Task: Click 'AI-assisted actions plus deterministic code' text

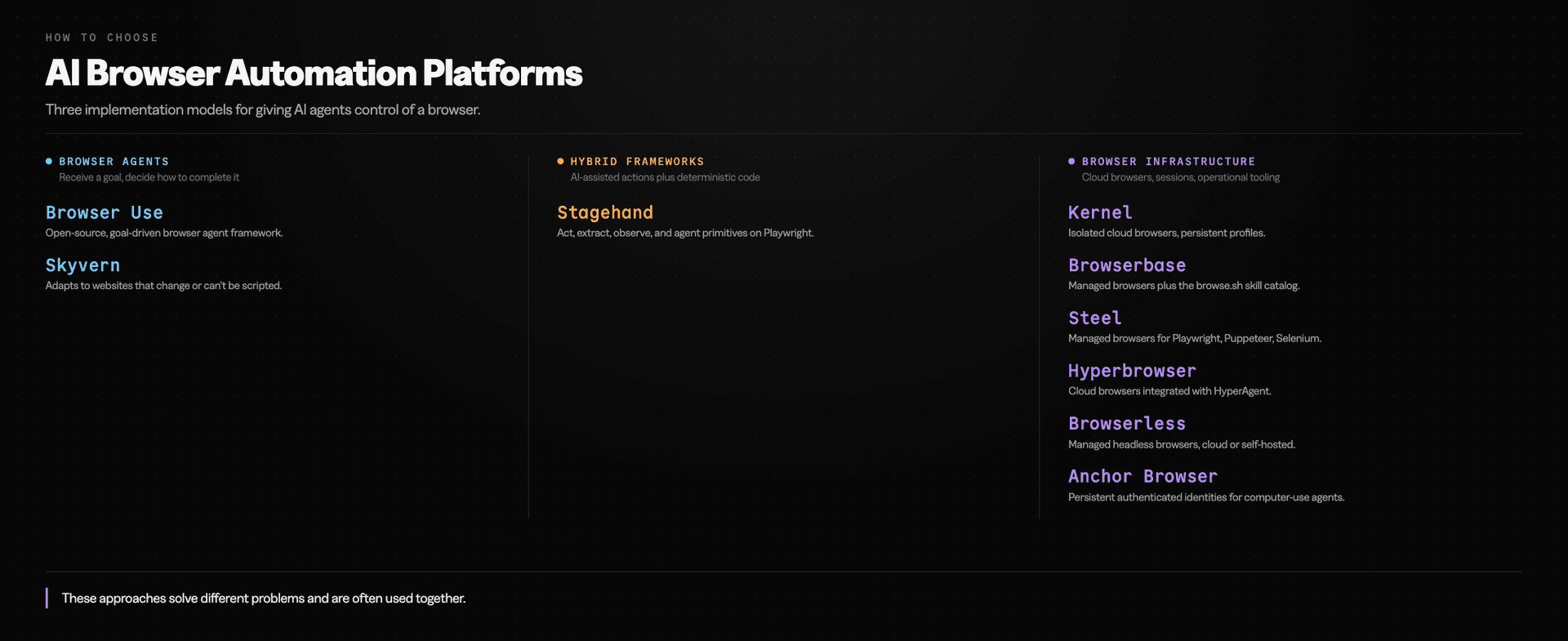Action: (x=665, y=177)
